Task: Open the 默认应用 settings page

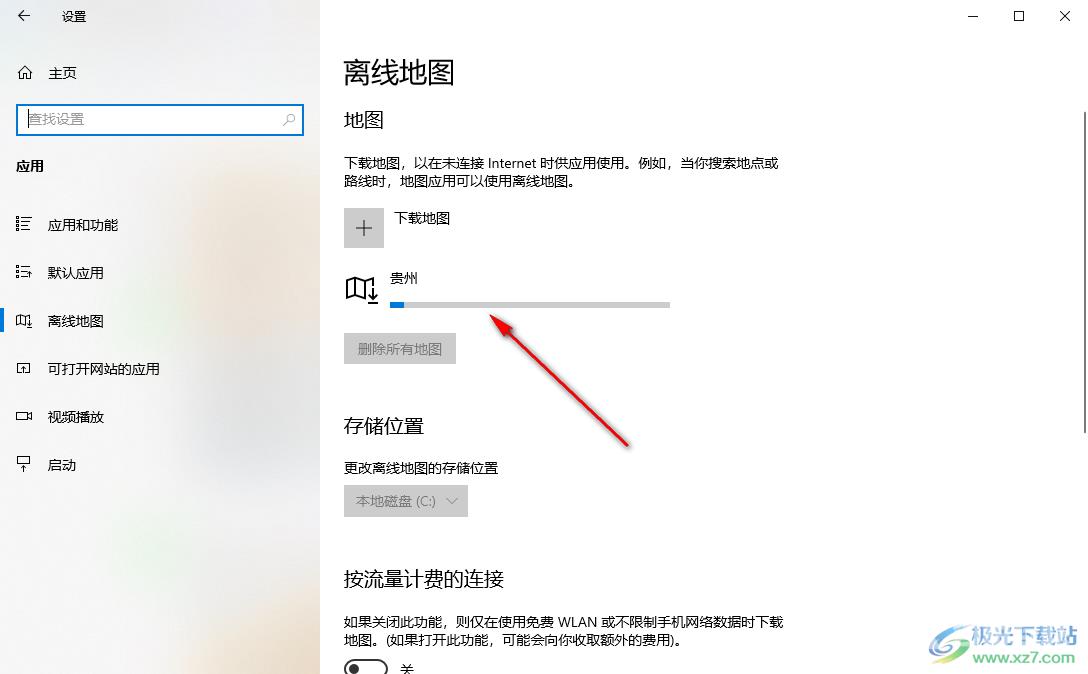Action: coord(75,273)
